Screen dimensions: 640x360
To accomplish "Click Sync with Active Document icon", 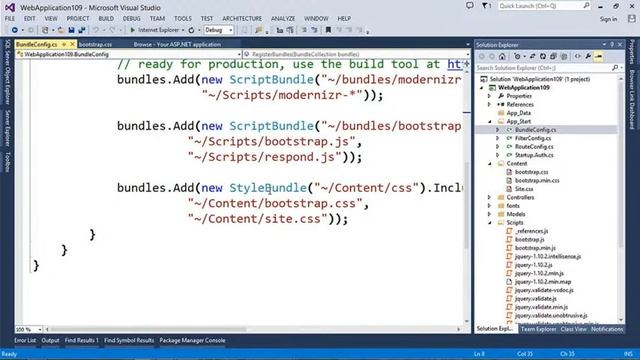I will [532, 56].
